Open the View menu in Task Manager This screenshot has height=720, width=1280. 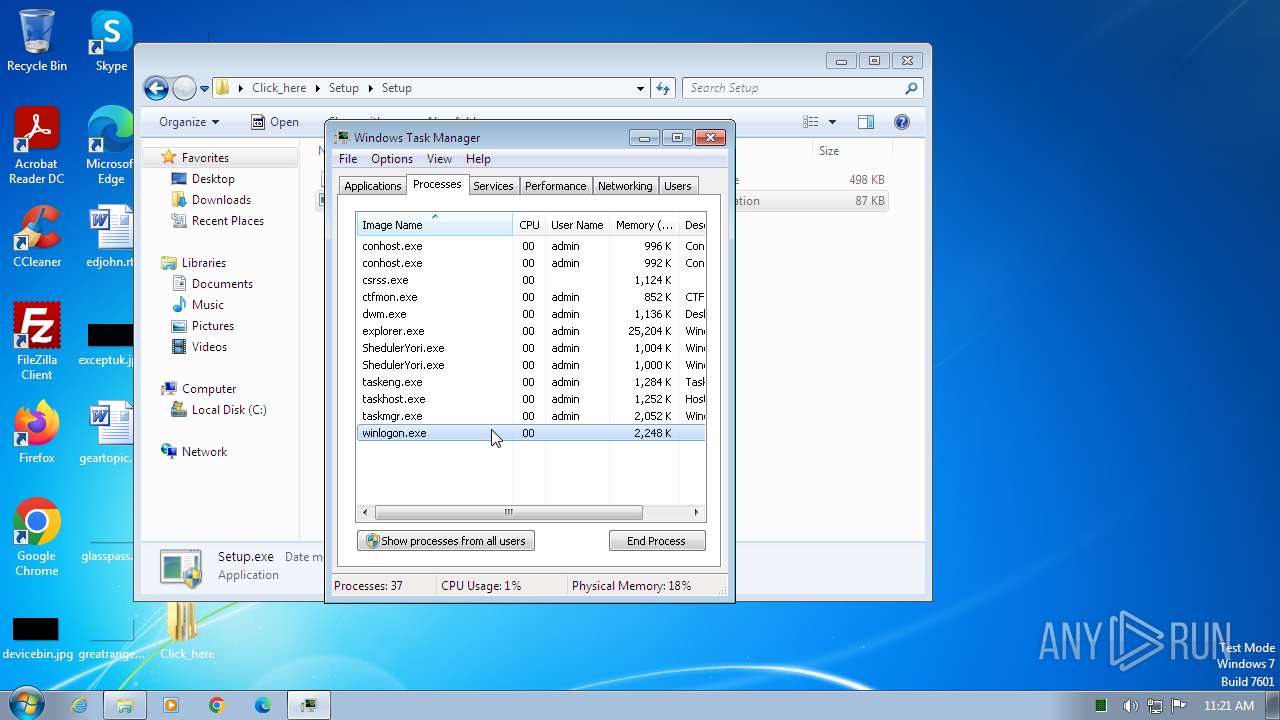439,159
